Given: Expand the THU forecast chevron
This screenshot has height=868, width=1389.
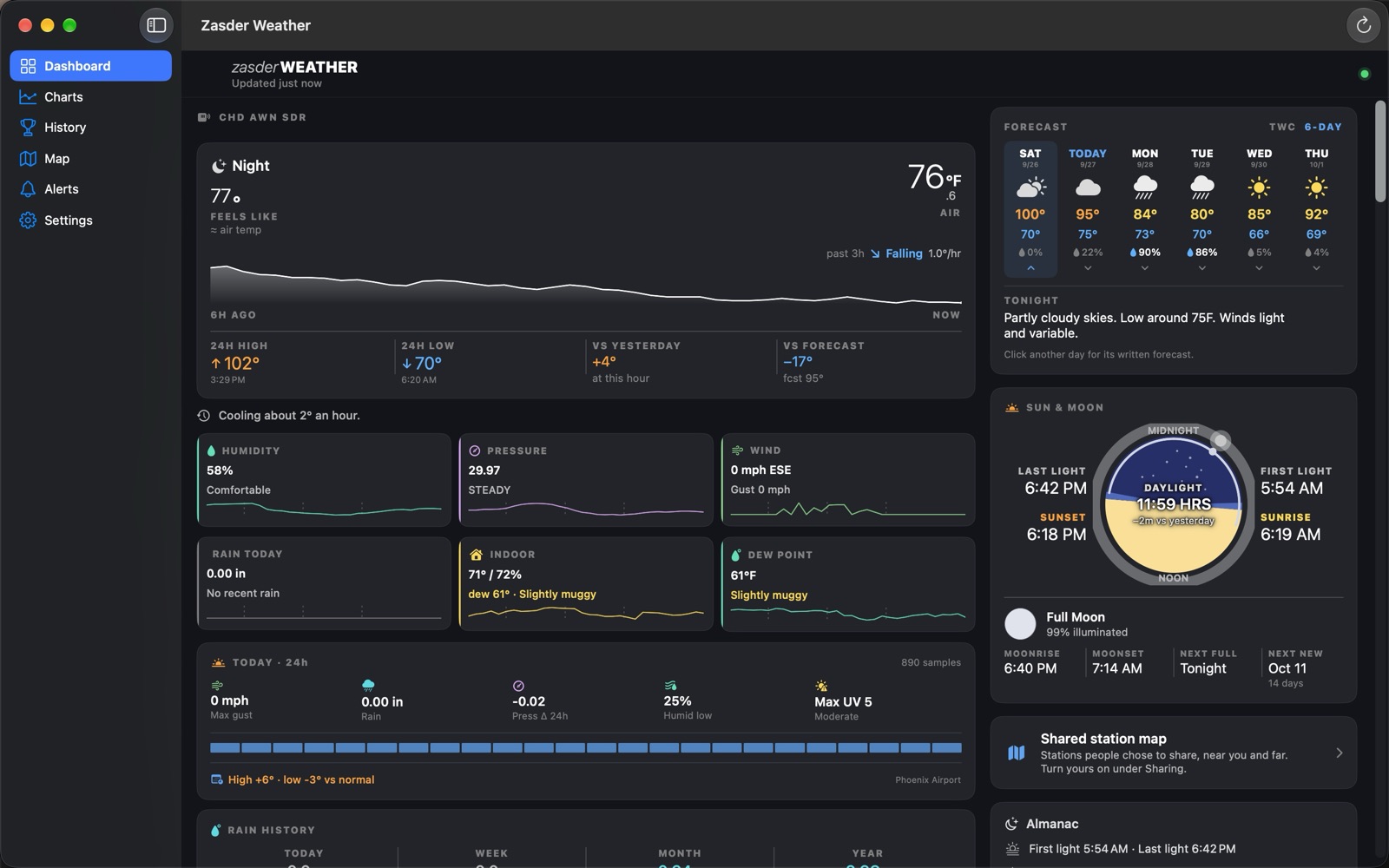Looking at the screenshot, I should [x=1316, y=268].
